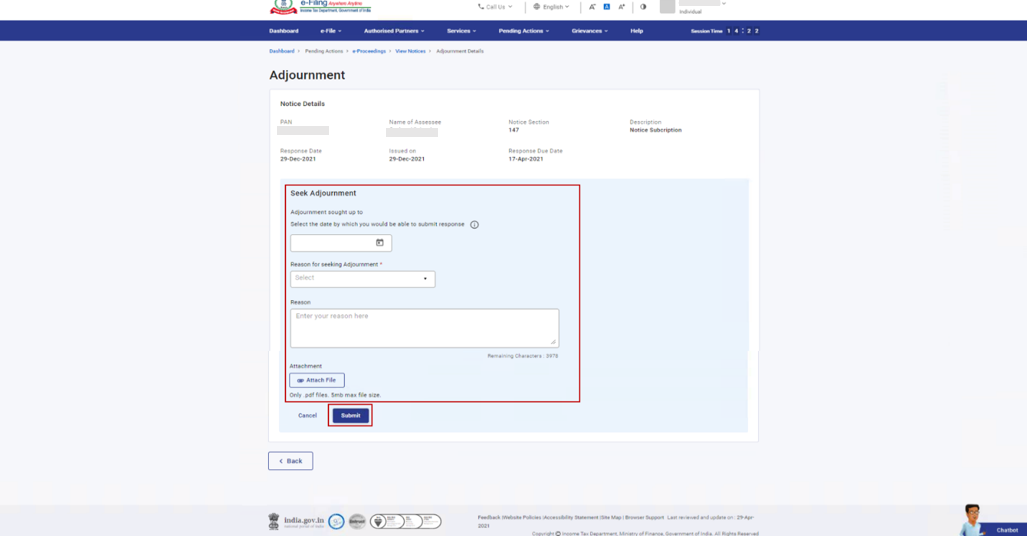Click the Submit button
The image size is (1030, 541).
tap(351, 416)
